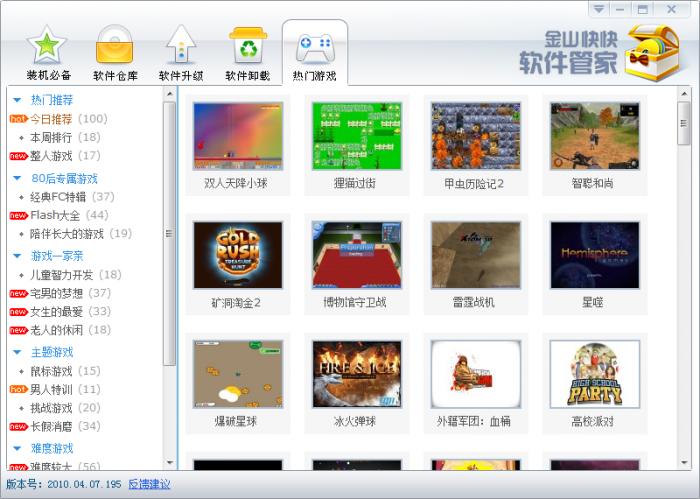This screenshot has height=499, width=700.
Task: Select 经典FC特辑 (37) in sidebar
Action: (72, 197)
